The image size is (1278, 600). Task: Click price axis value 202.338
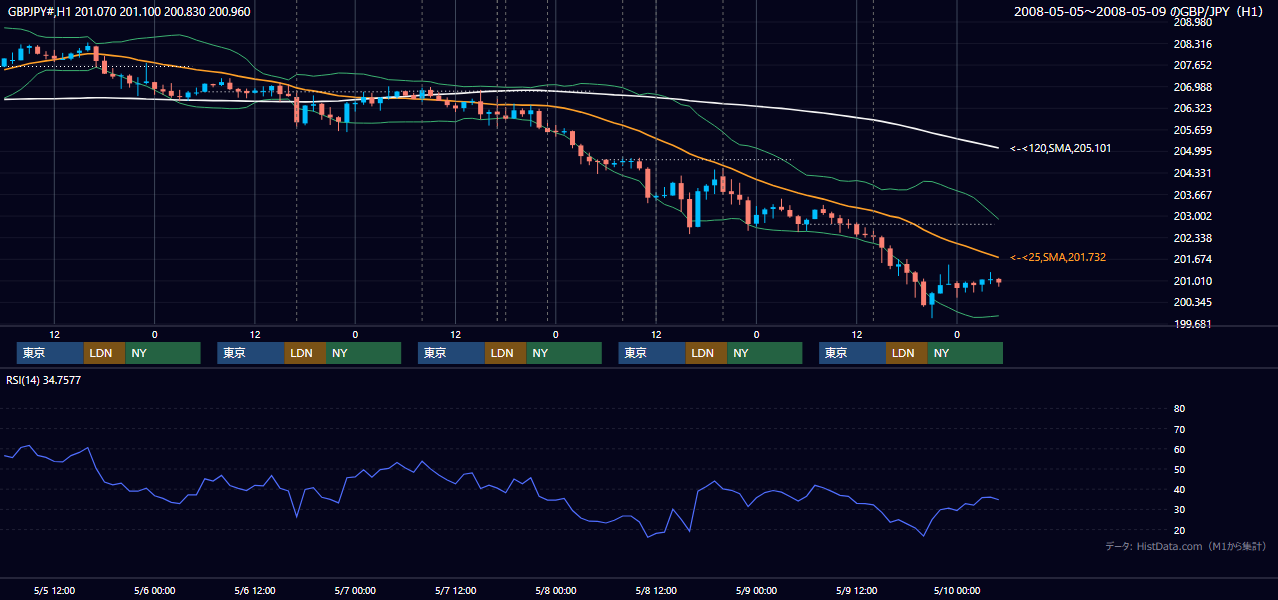(1192, 238)
